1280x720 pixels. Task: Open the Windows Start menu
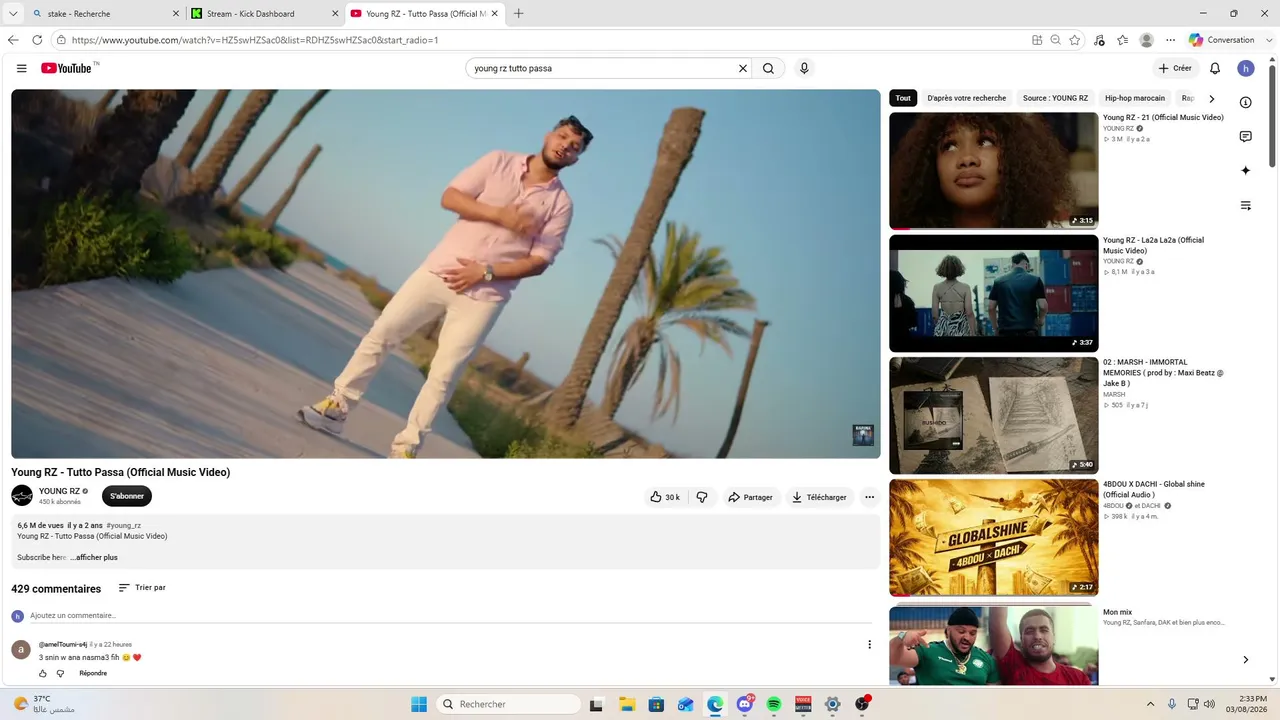click(418, 704)
